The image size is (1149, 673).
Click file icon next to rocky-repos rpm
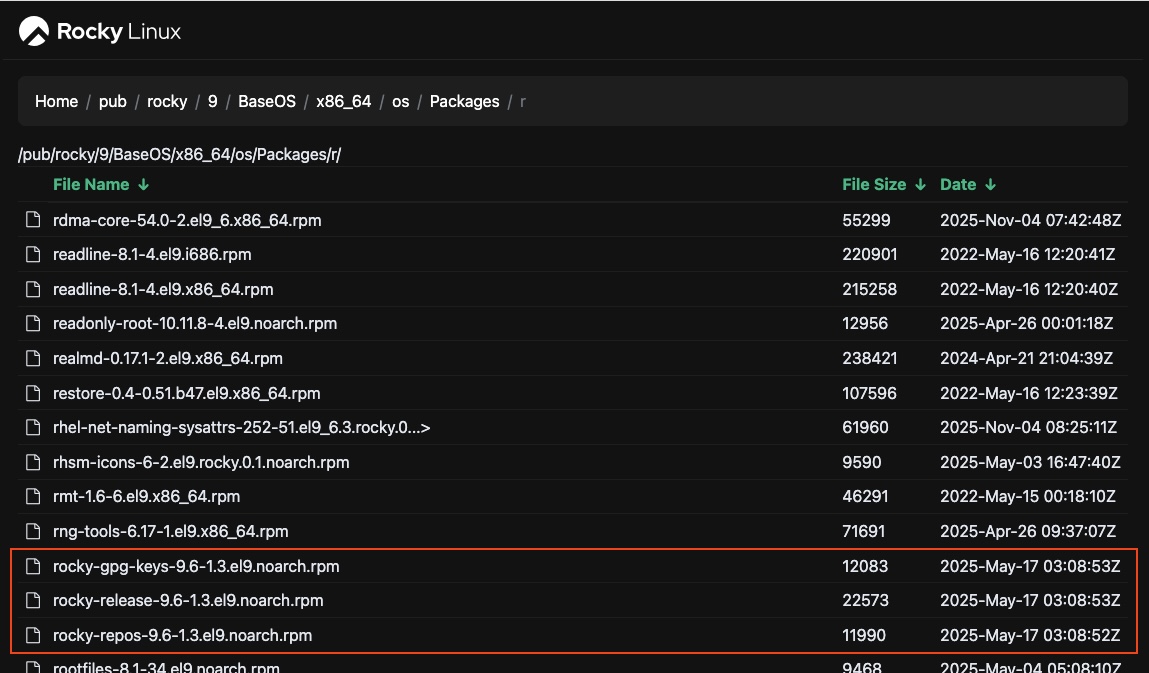click(x=33, y=636)
